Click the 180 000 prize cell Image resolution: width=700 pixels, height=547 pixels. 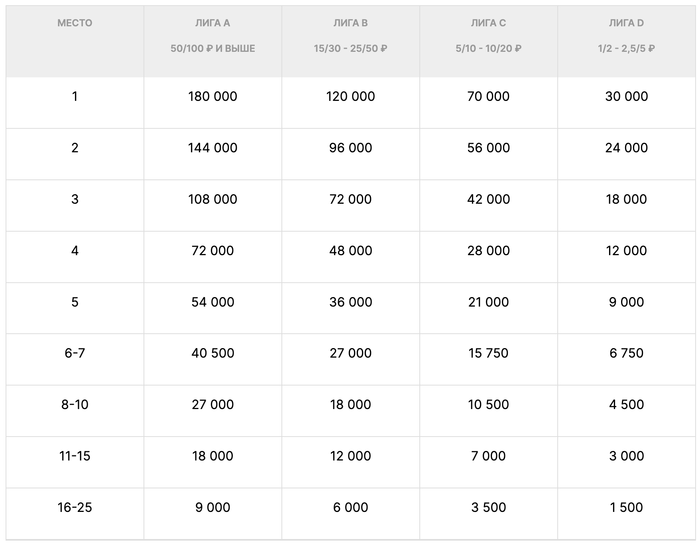(213, 97)
